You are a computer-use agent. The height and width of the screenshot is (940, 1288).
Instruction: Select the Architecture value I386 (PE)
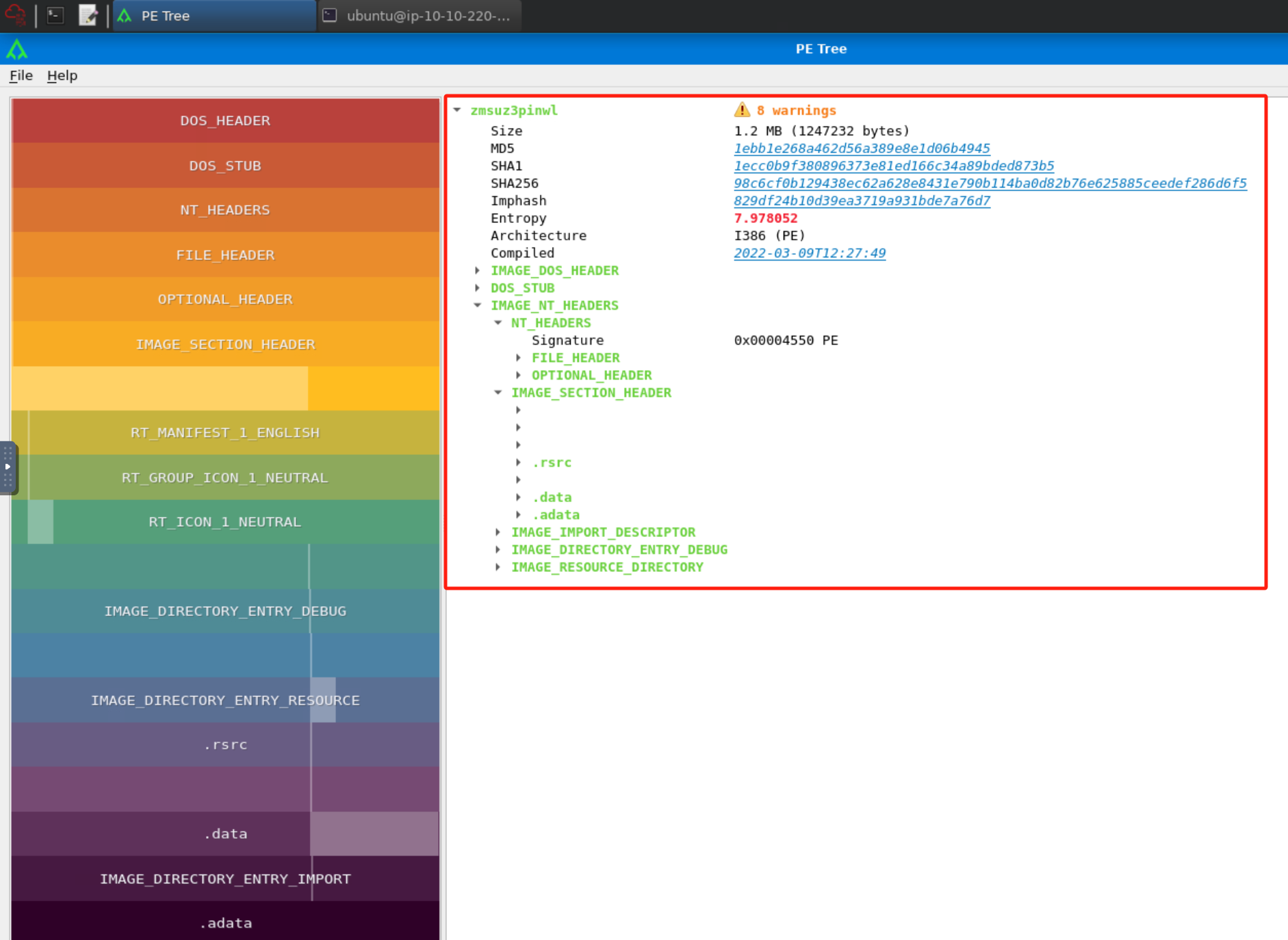(770, 235)
